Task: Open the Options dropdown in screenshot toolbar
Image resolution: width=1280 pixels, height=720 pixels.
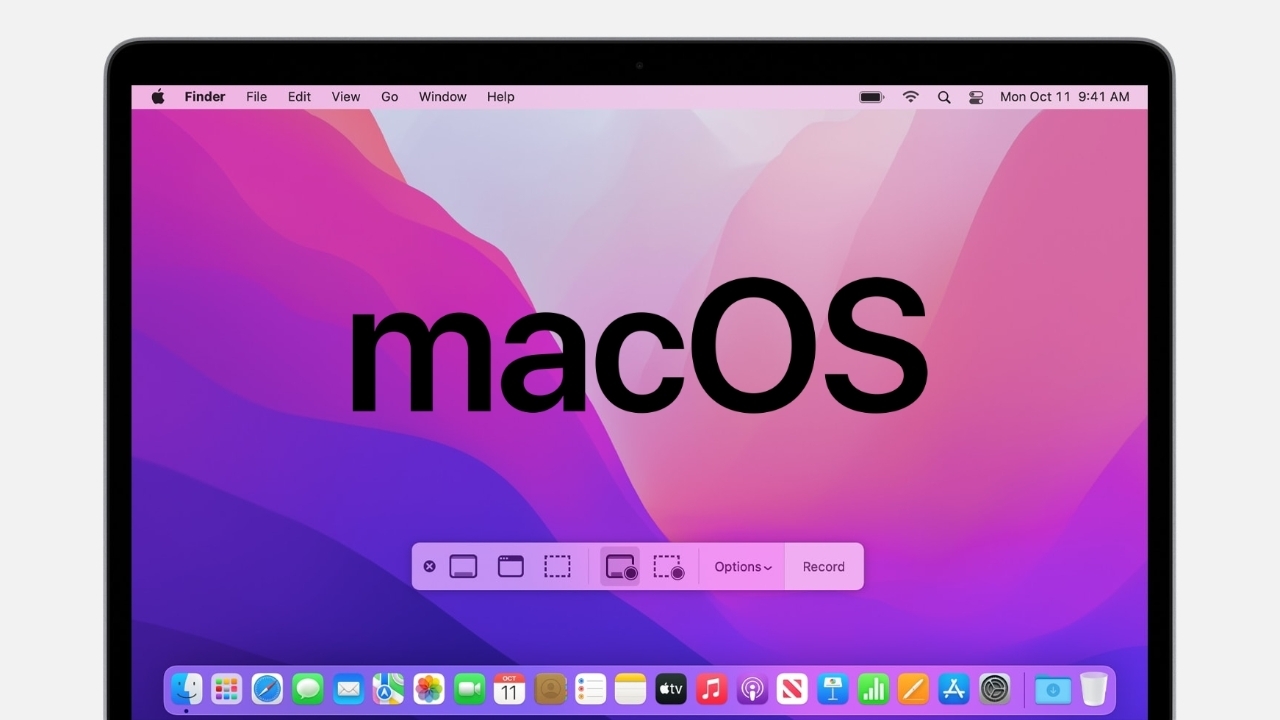Action: coord(742,567)
